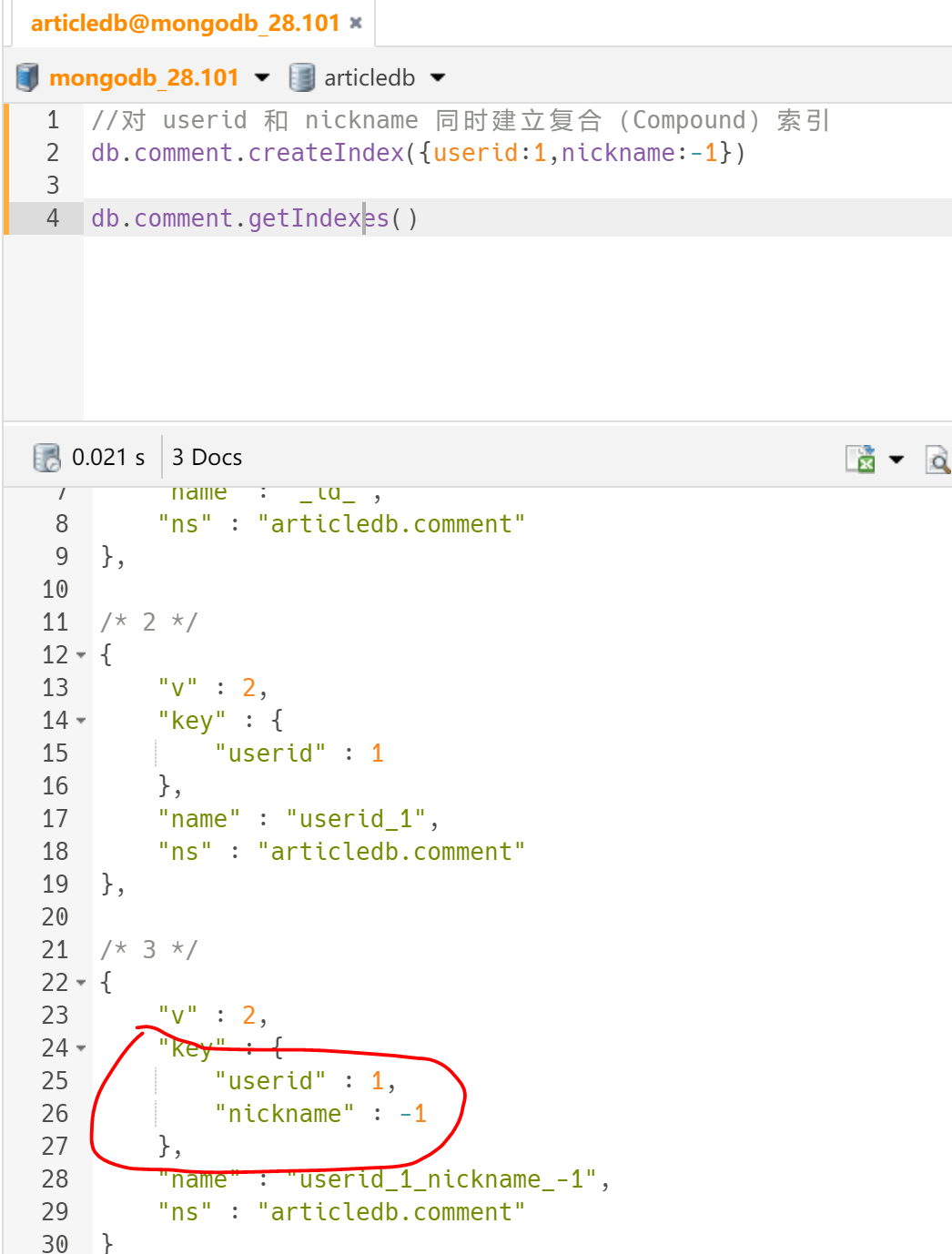Click the magnifier document view icon

[937, 459]
